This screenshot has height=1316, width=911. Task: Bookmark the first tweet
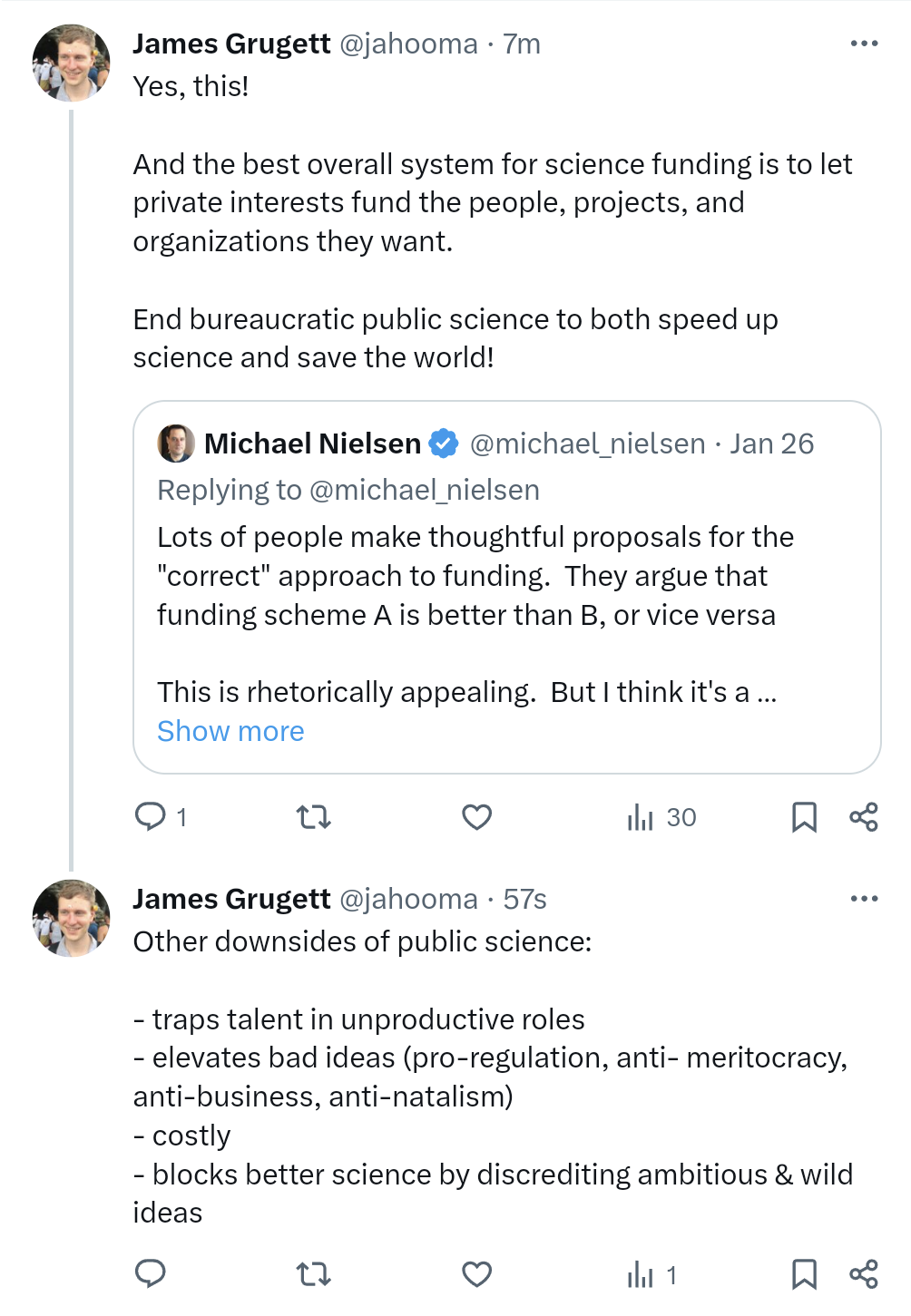point(804,817)
